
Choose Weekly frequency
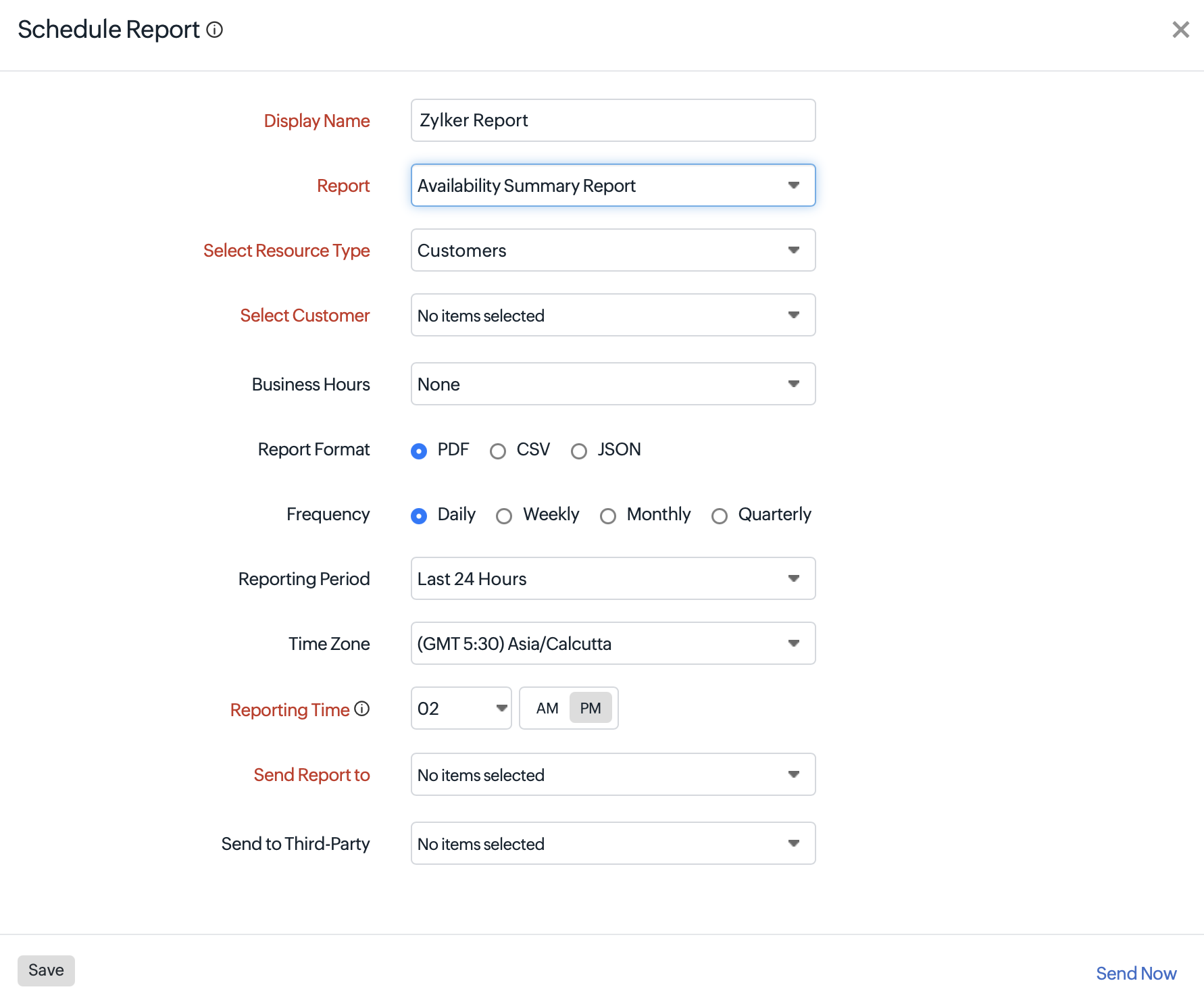[x=504, y=516]
